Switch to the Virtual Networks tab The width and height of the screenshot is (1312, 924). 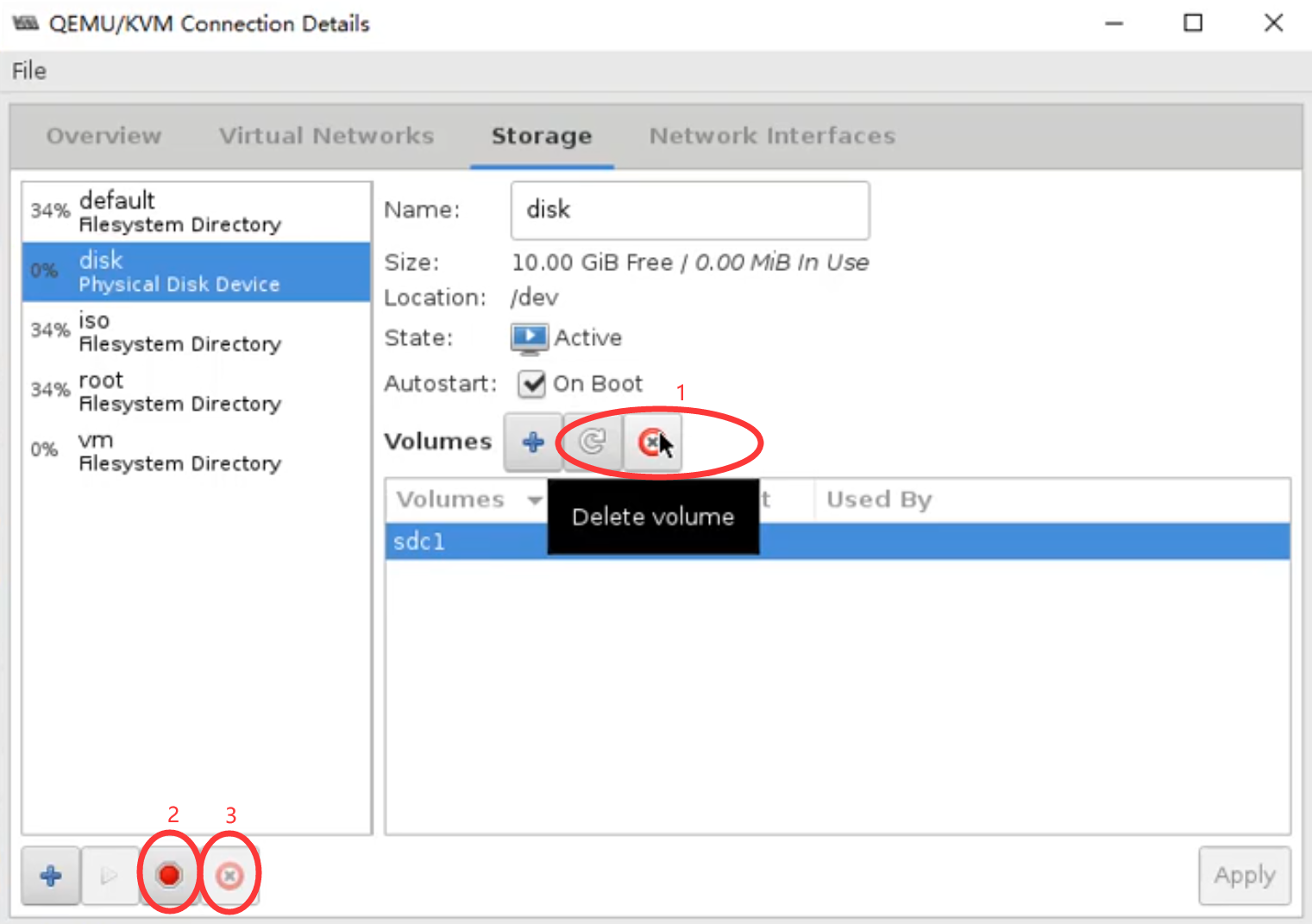click(x=326, y=136)
